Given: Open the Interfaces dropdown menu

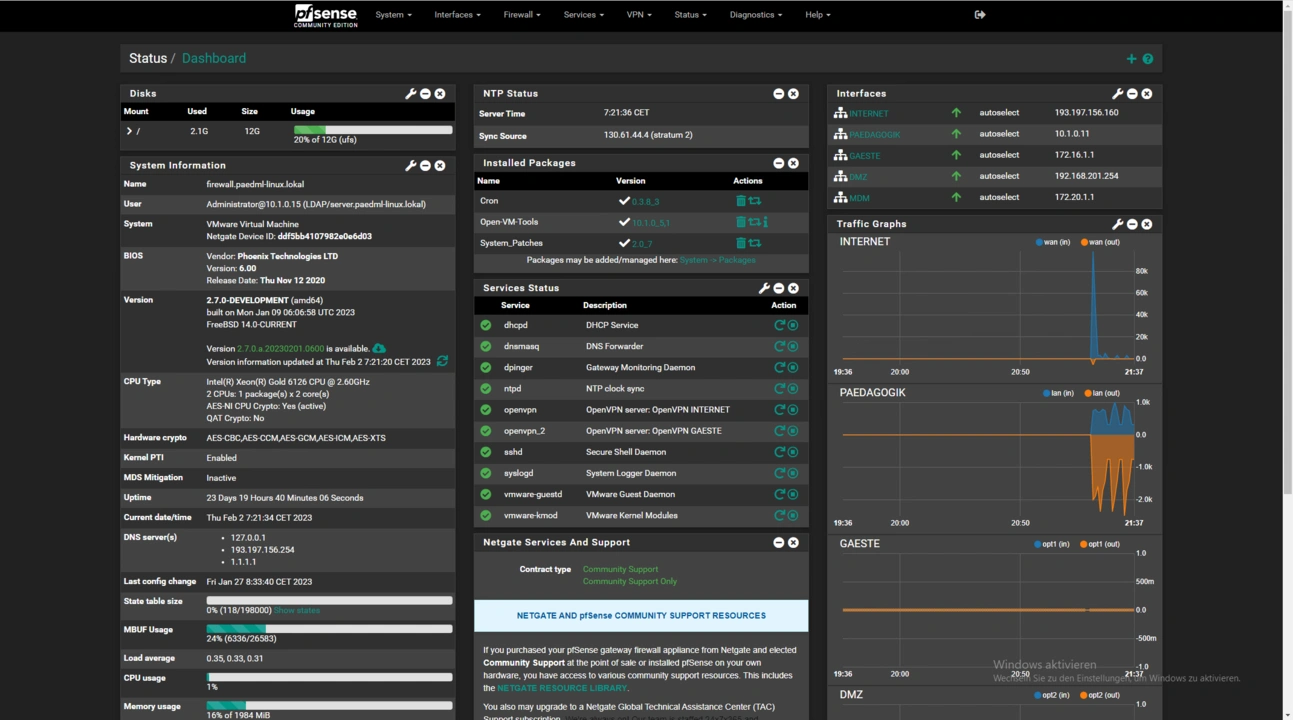Looking at the screenshot, I should pyautogui.click(x=457, y=15).
